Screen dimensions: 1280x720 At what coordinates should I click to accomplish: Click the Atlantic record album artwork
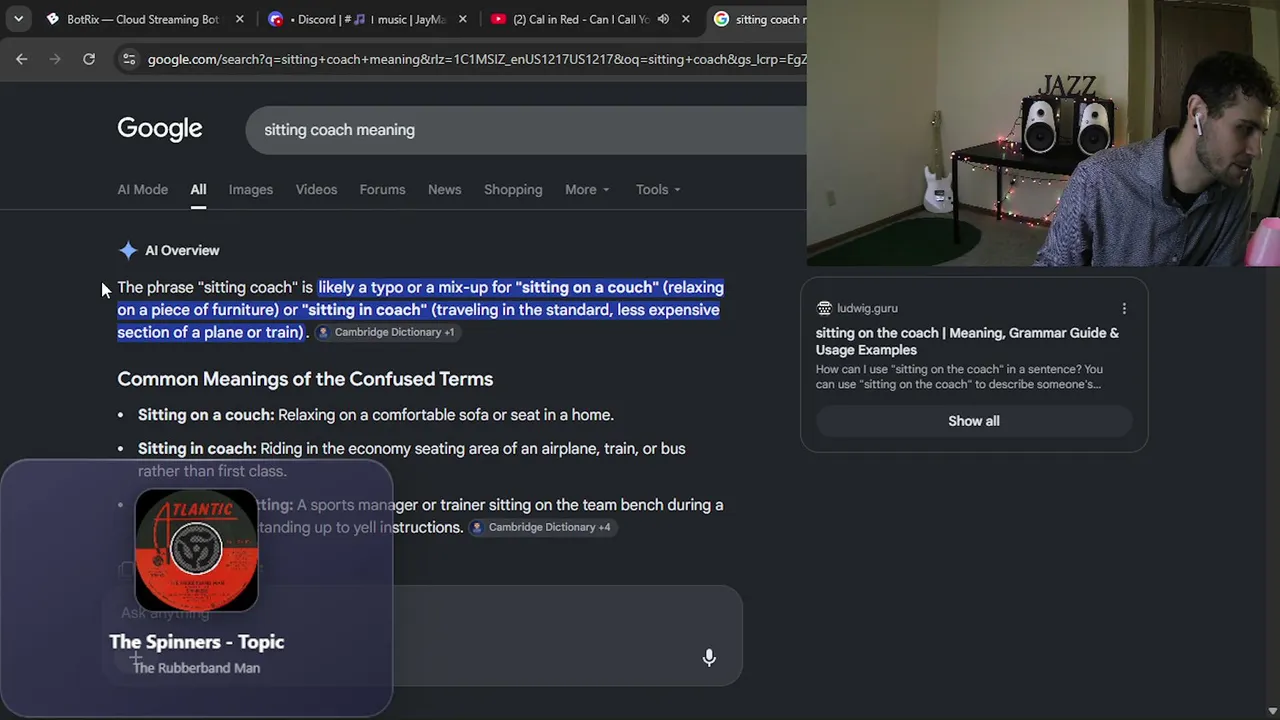click(x=196, y=549)
